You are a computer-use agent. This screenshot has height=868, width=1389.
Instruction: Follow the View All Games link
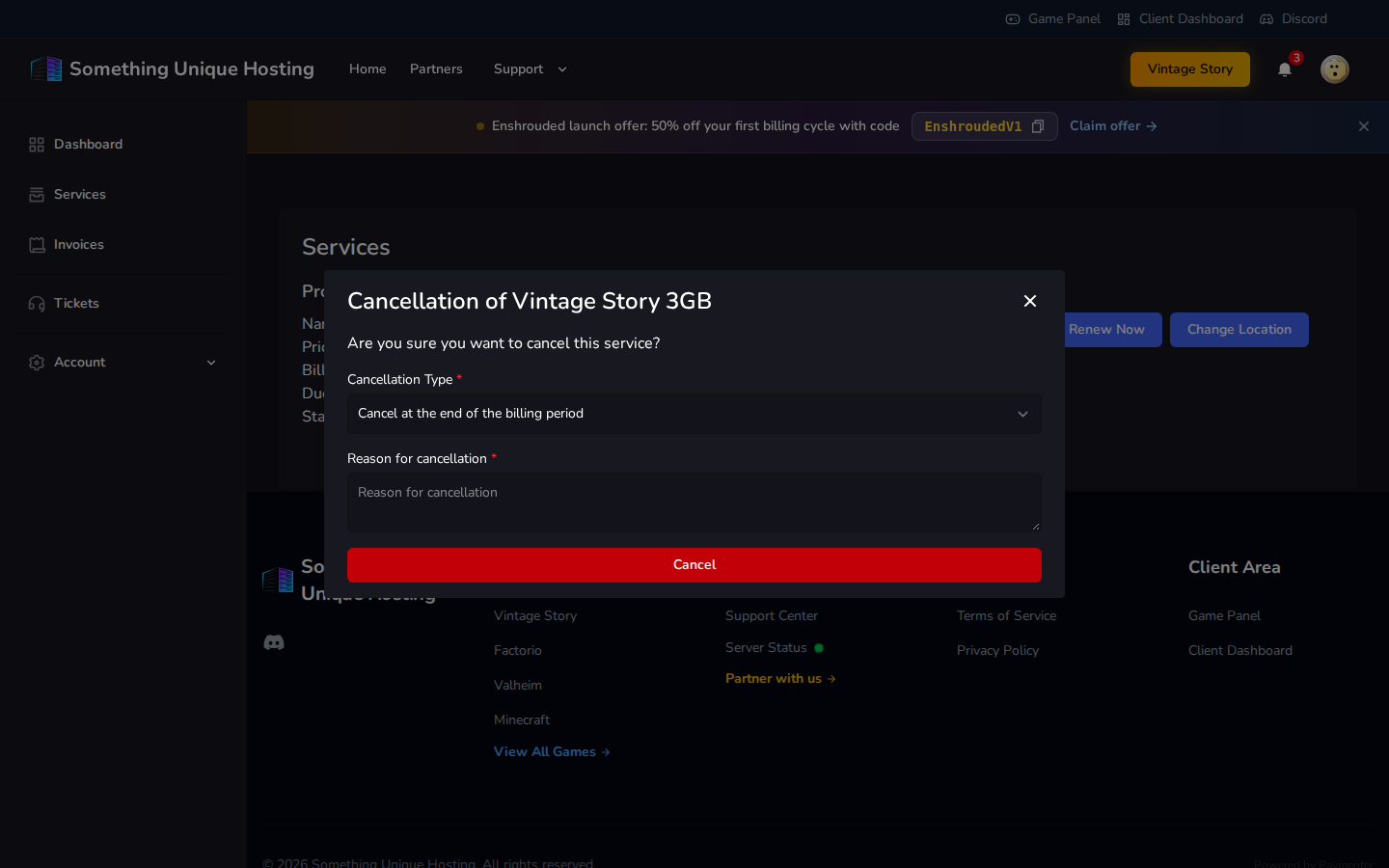(x=552, y=752)
